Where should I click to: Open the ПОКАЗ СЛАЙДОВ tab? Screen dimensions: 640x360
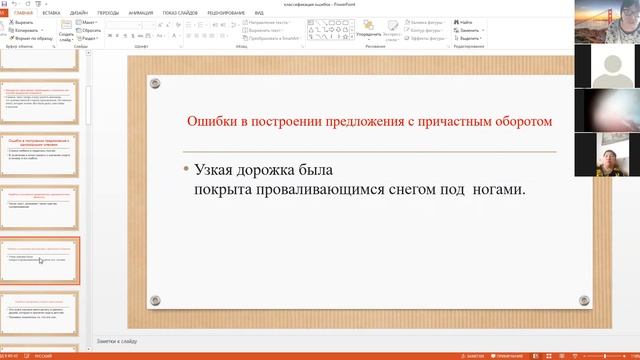coord(180,13)
